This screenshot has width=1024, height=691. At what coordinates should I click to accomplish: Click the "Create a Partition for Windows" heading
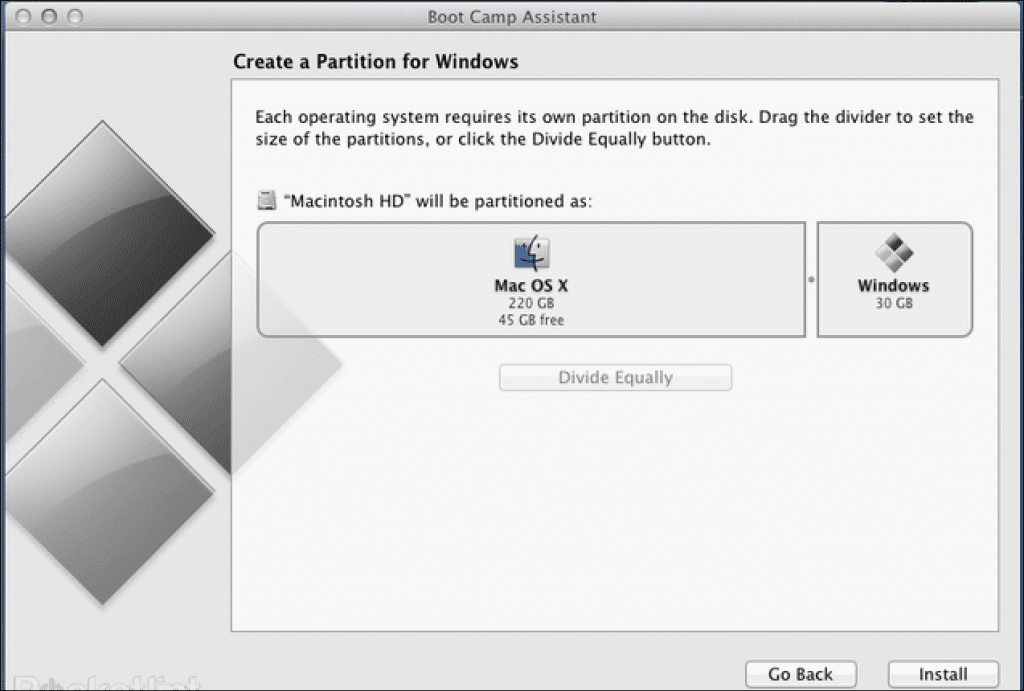pos(376,61)
